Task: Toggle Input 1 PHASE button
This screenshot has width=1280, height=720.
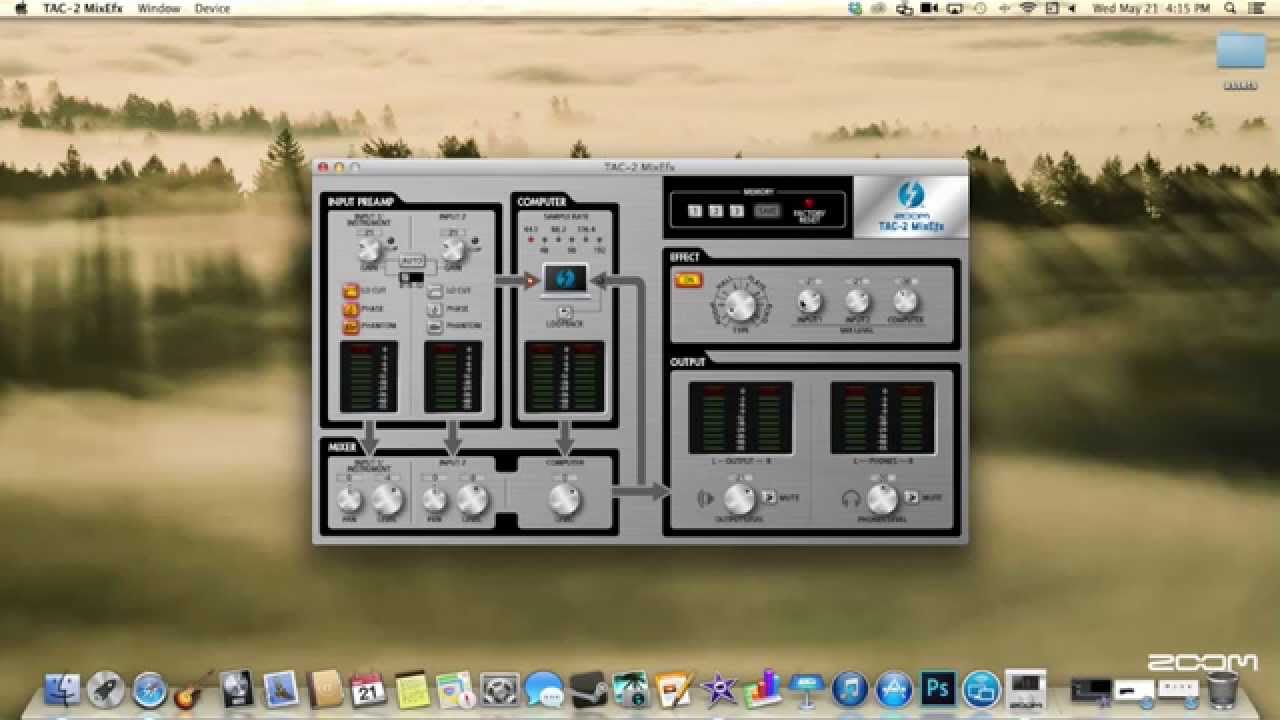Action: 351,309
